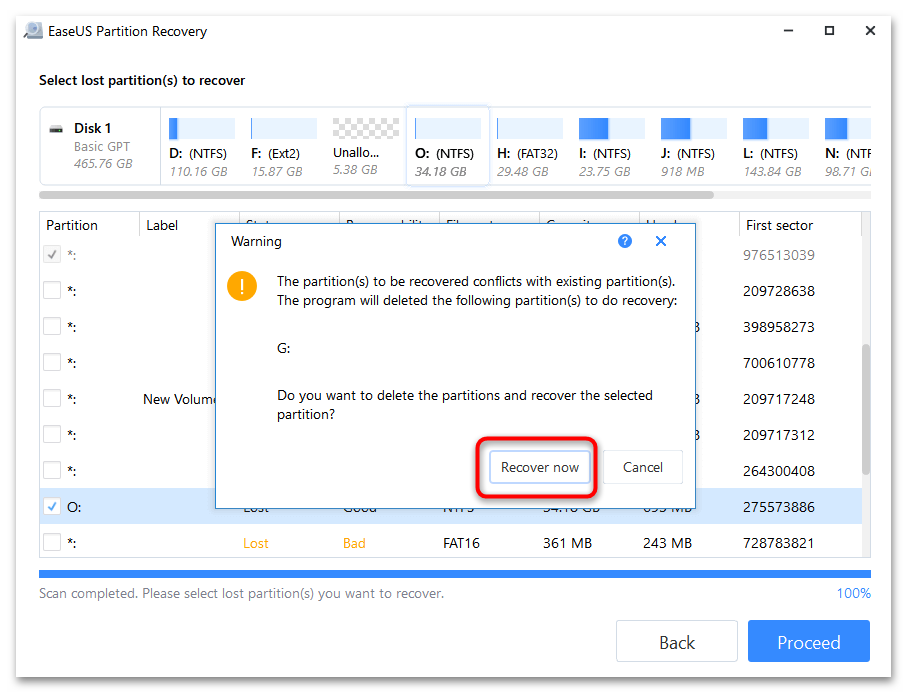The image size is (907, 693).
Task: Click the 100% progress value
Action: coord(853,594)
